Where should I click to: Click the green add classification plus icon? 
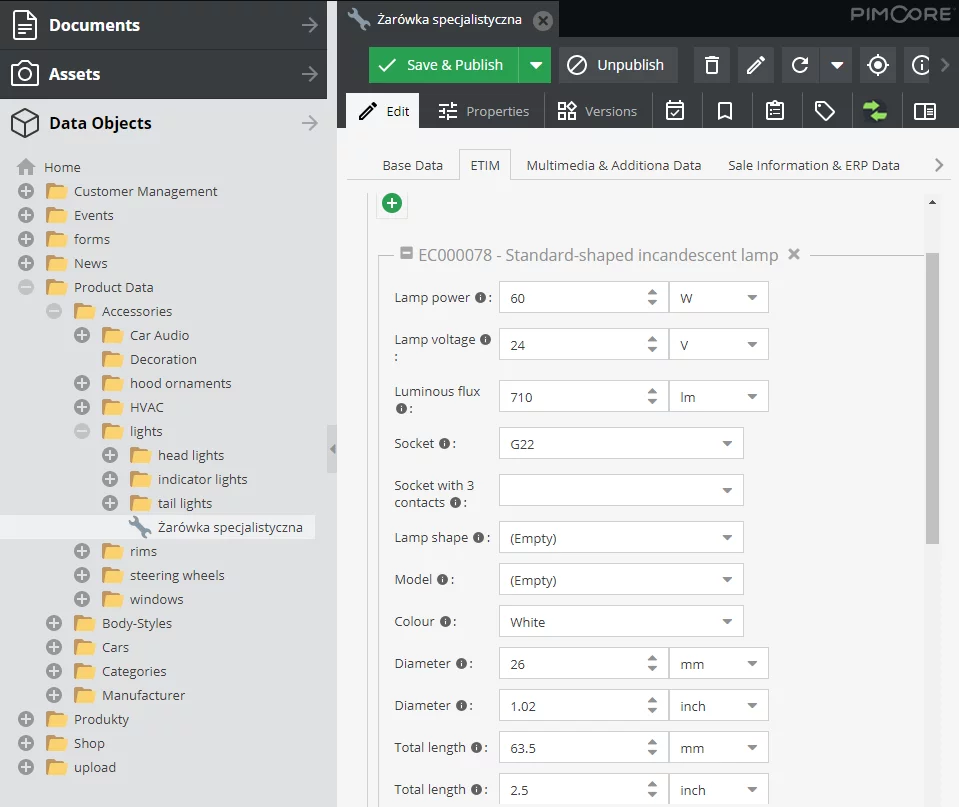point(392,204)
